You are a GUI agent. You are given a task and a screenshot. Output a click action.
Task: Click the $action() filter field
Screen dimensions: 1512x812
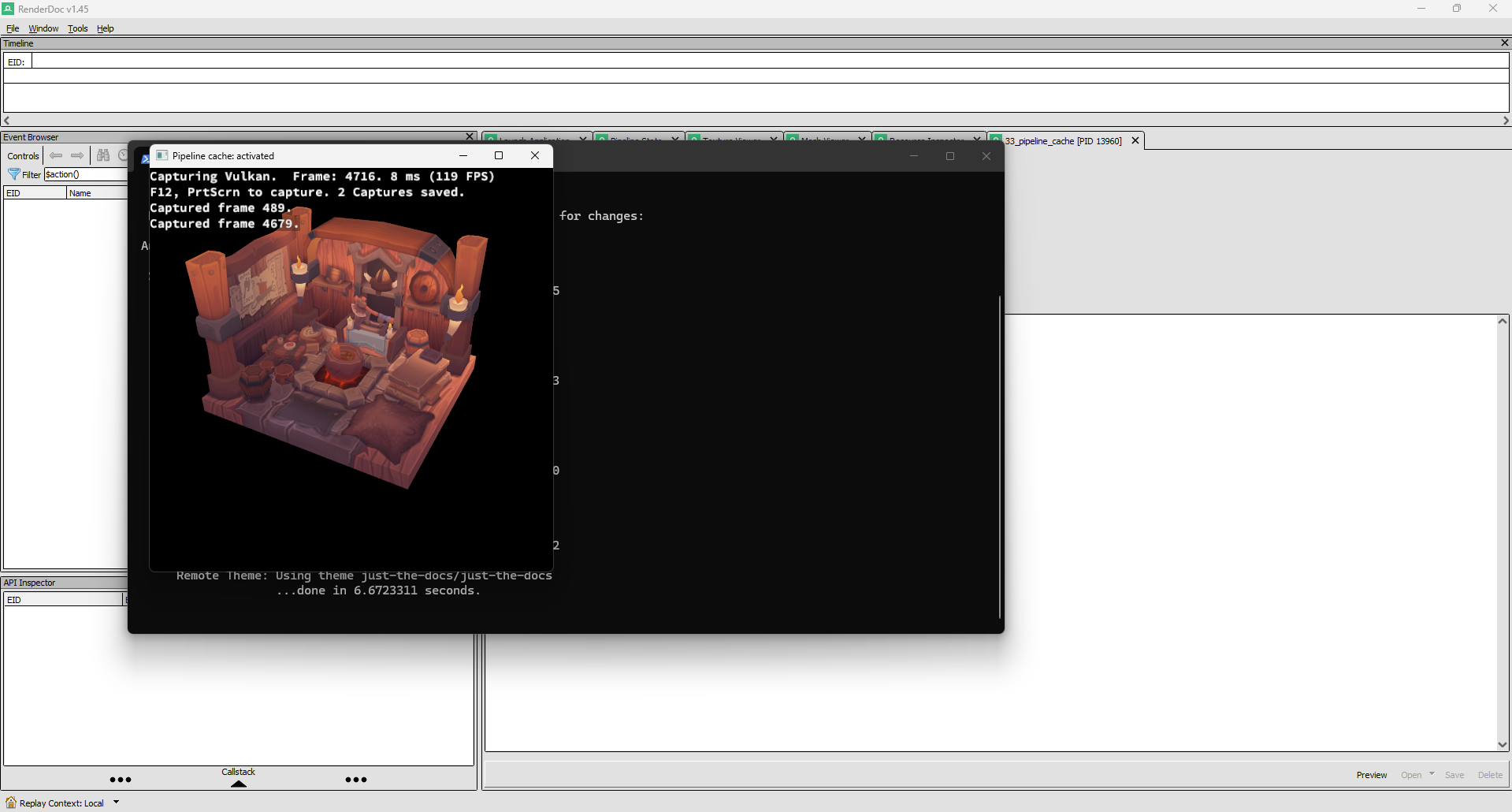(85, 174)
